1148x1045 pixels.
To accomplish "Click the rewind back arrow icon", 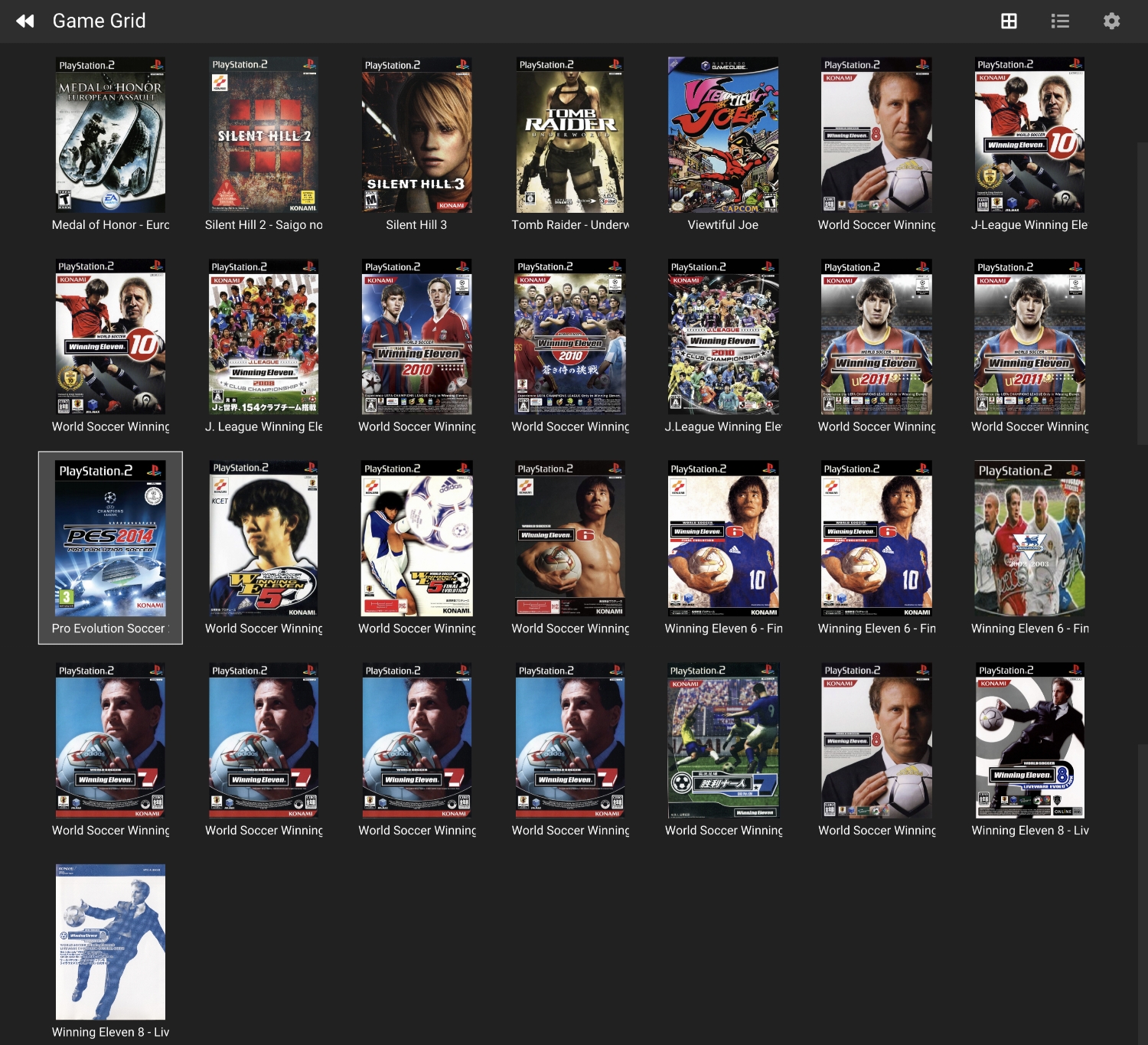I will point(25,21).
